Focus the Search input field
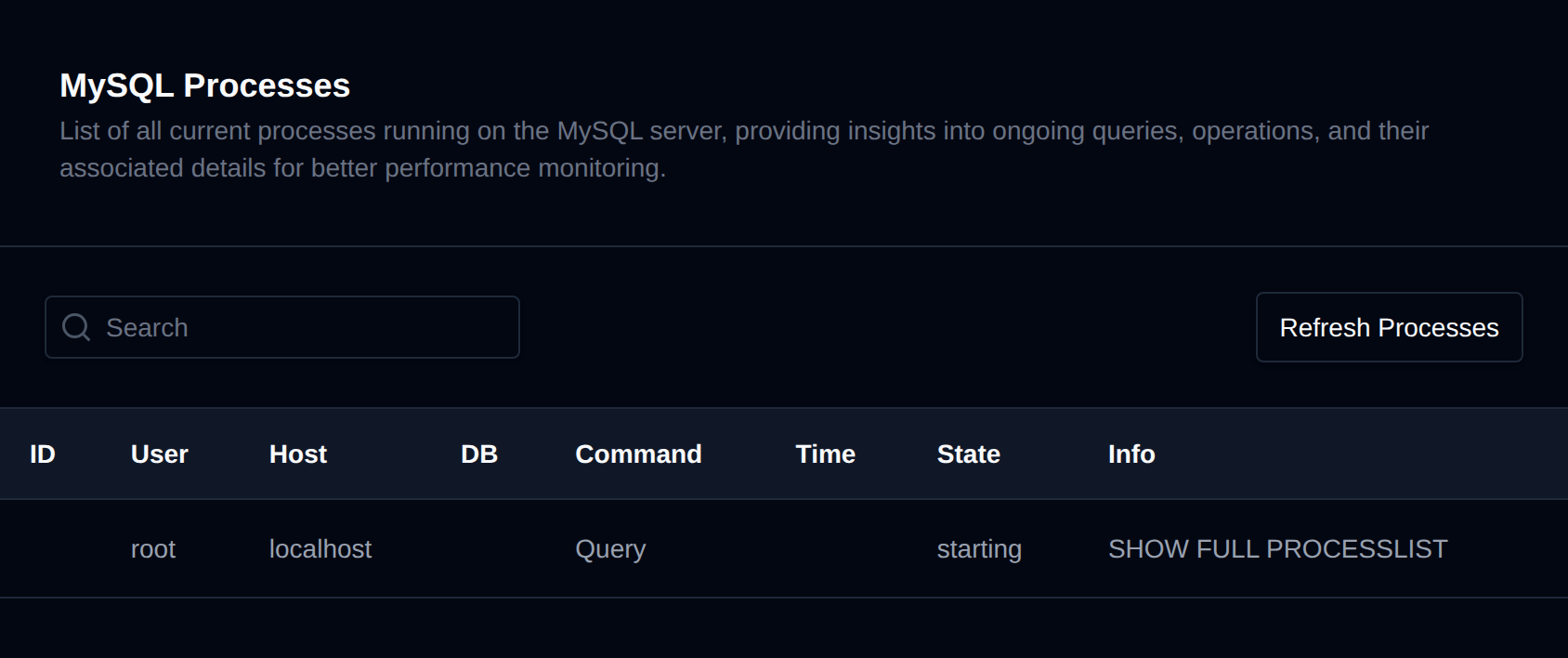This screenshot has width=1568, height=658. (x=282, y=327)
